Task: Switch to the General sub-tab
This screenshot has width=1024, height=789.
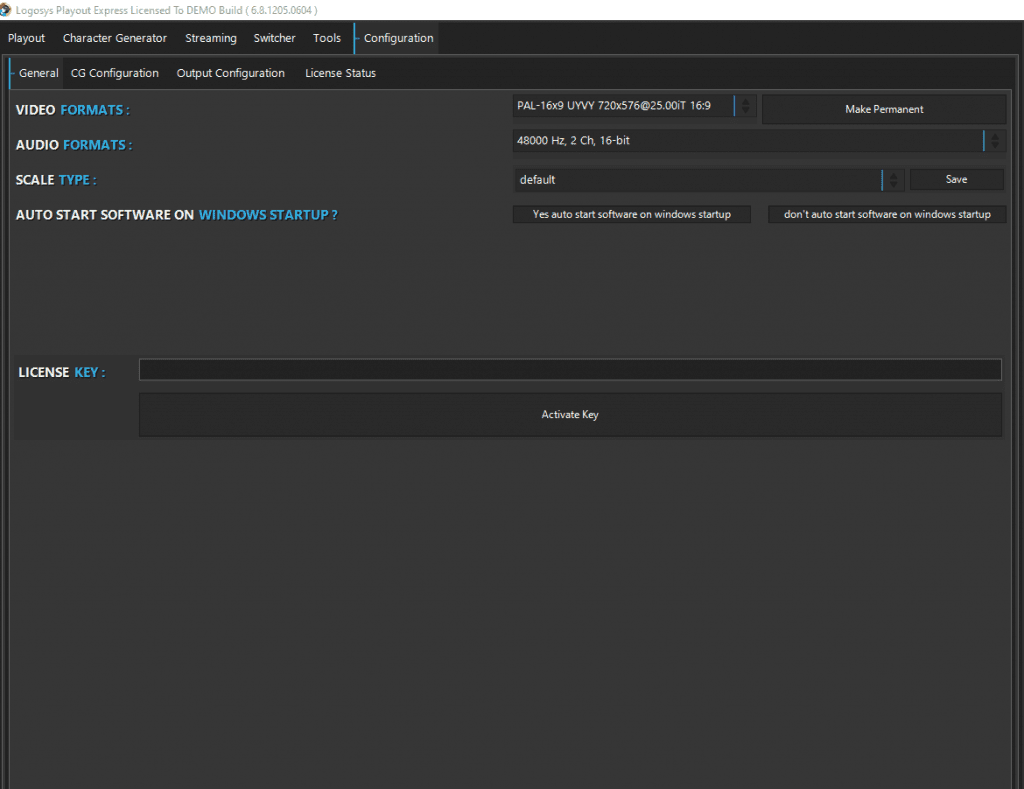Action: point(38,74)
